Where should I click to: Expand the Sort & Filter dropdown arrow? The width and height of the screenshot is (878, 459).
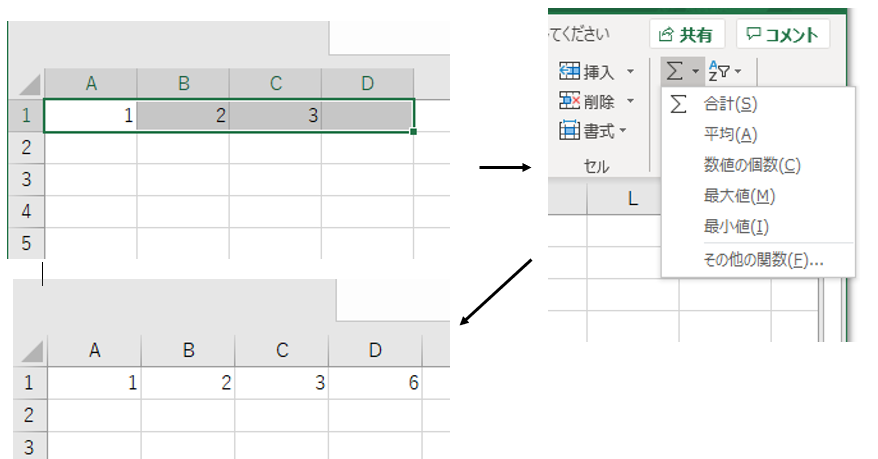point(738,72)
